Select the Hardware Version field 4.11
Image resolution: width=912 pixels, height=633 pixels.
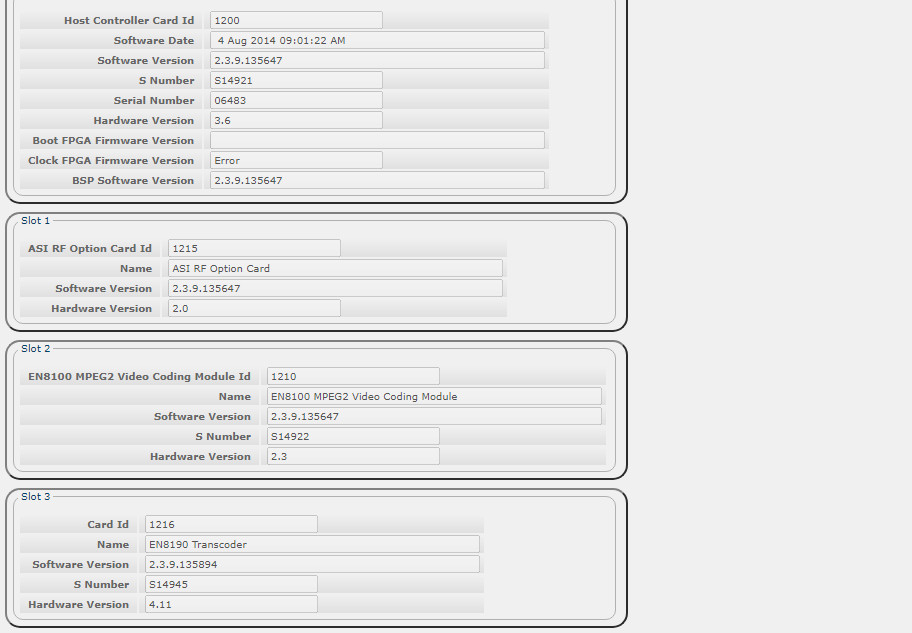(231, 604)
